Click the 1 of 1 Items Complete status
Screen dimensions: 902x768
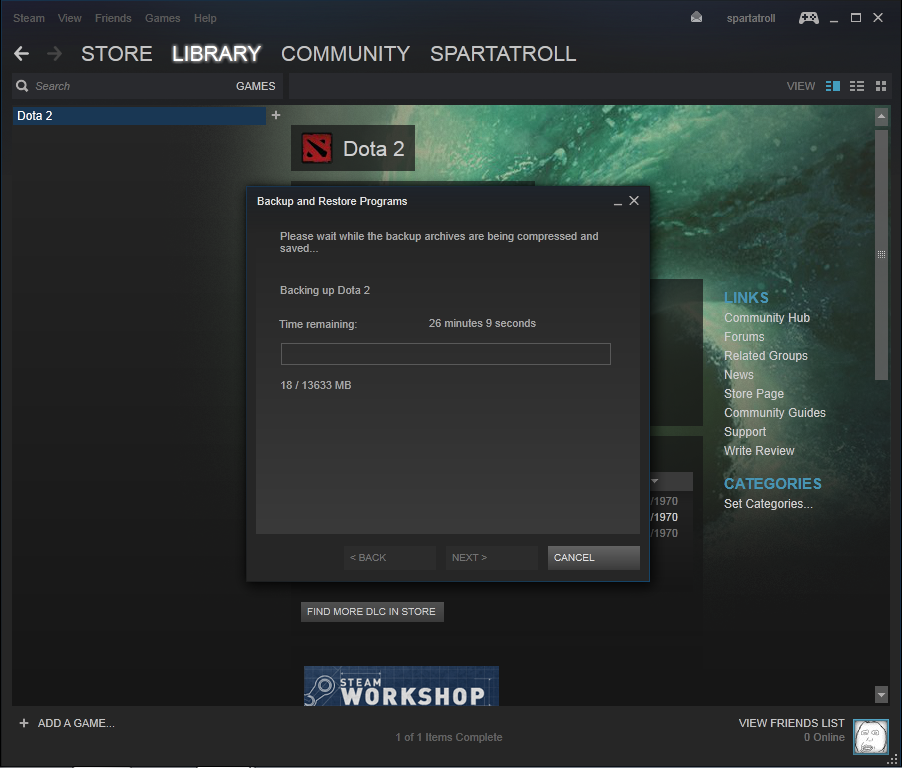(449, 737)
